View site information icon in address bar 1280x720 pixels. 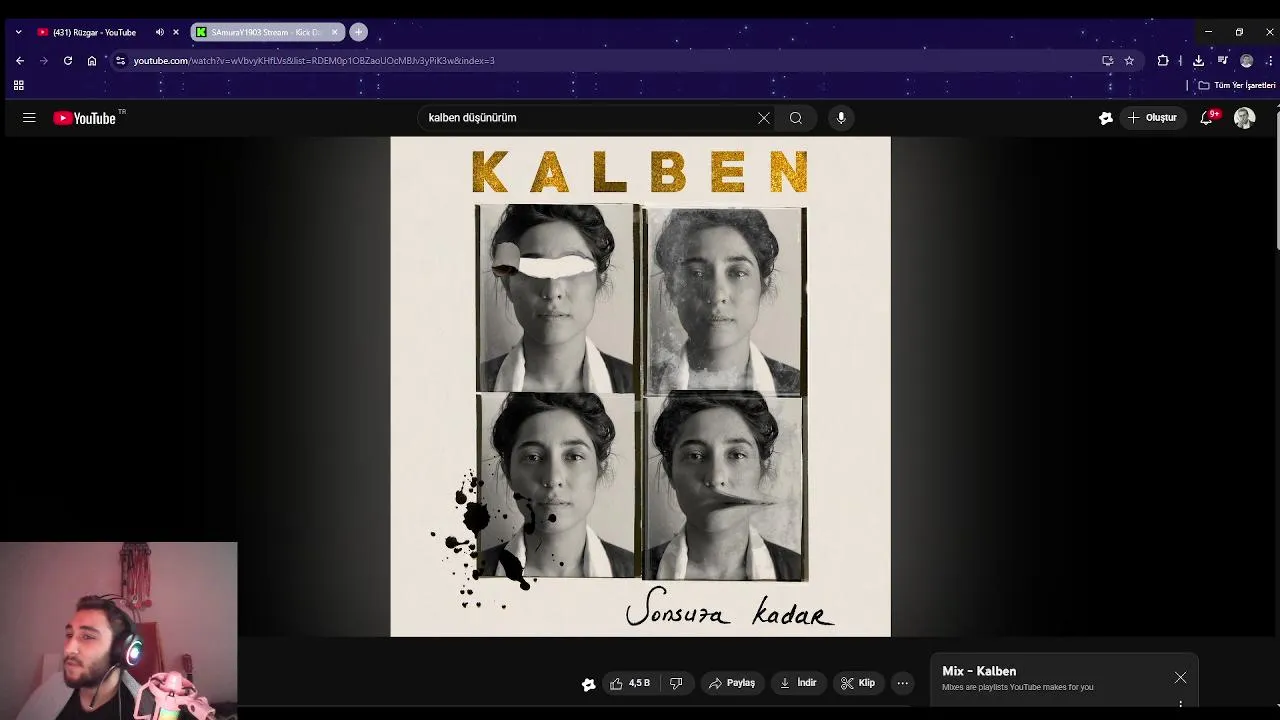pyautogui.click(x=121, y=61)
